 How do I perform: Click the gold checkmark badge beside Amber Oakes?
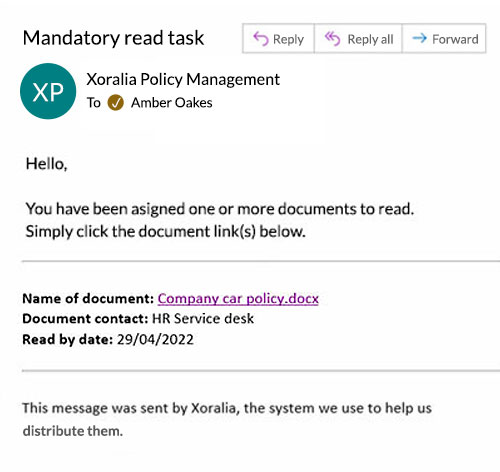tap(115, 103)
